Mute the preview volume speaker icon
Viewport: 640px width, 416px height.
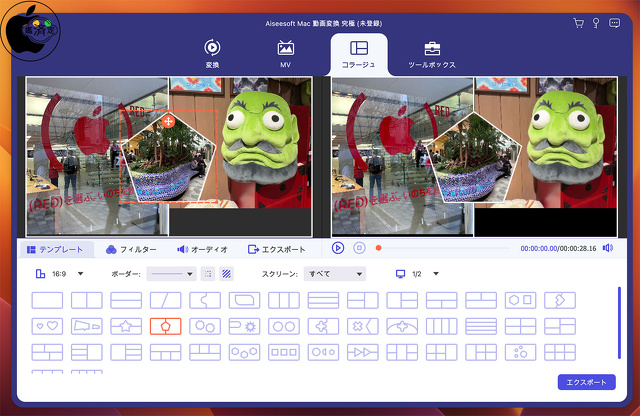608,248
